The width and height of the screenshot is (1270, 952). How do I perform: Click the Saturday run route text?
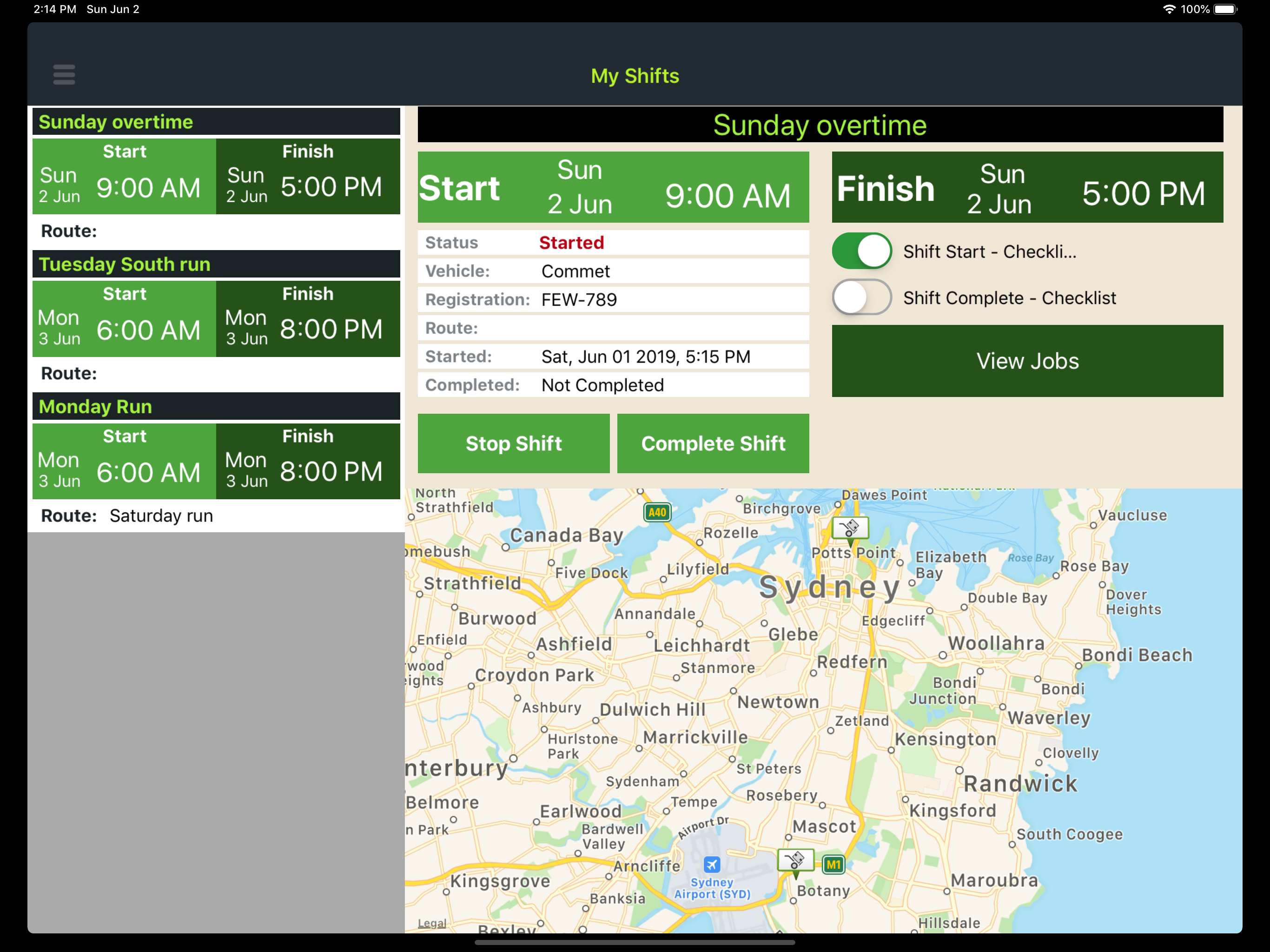click(x=161, y=516)
